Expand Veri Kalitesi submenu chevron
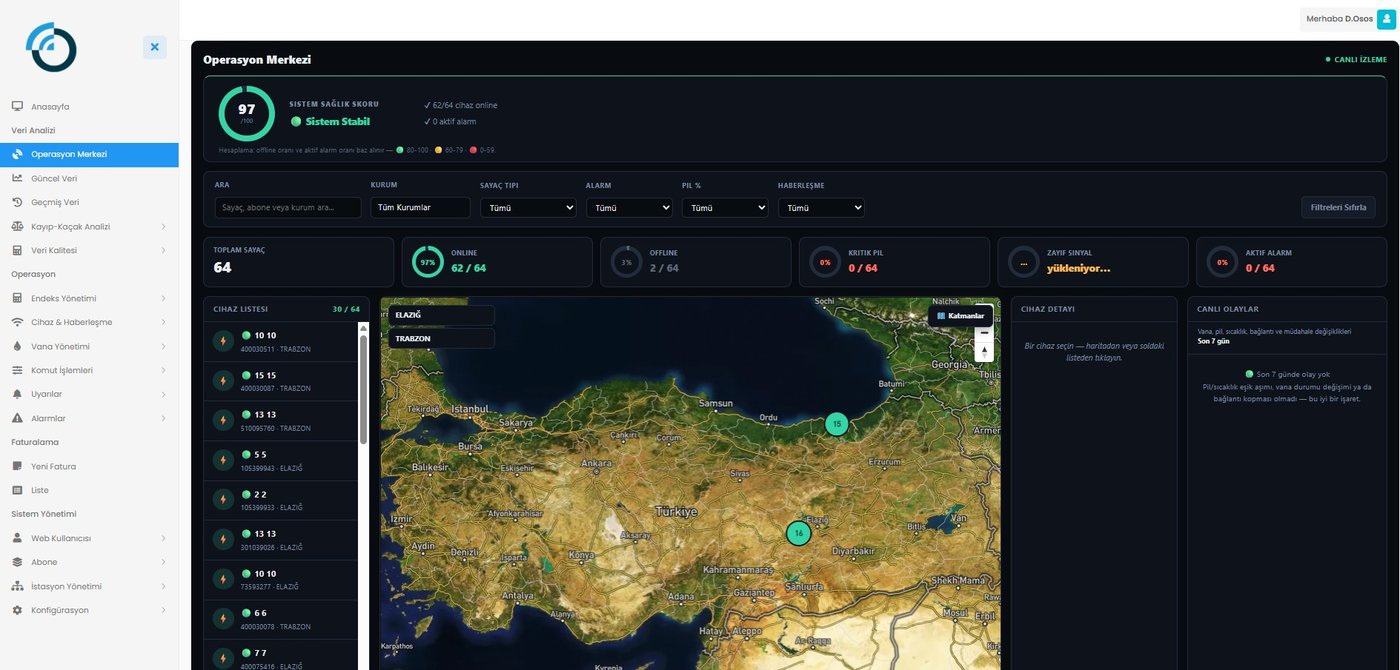Screen dimensions: 1400x670 163,250
